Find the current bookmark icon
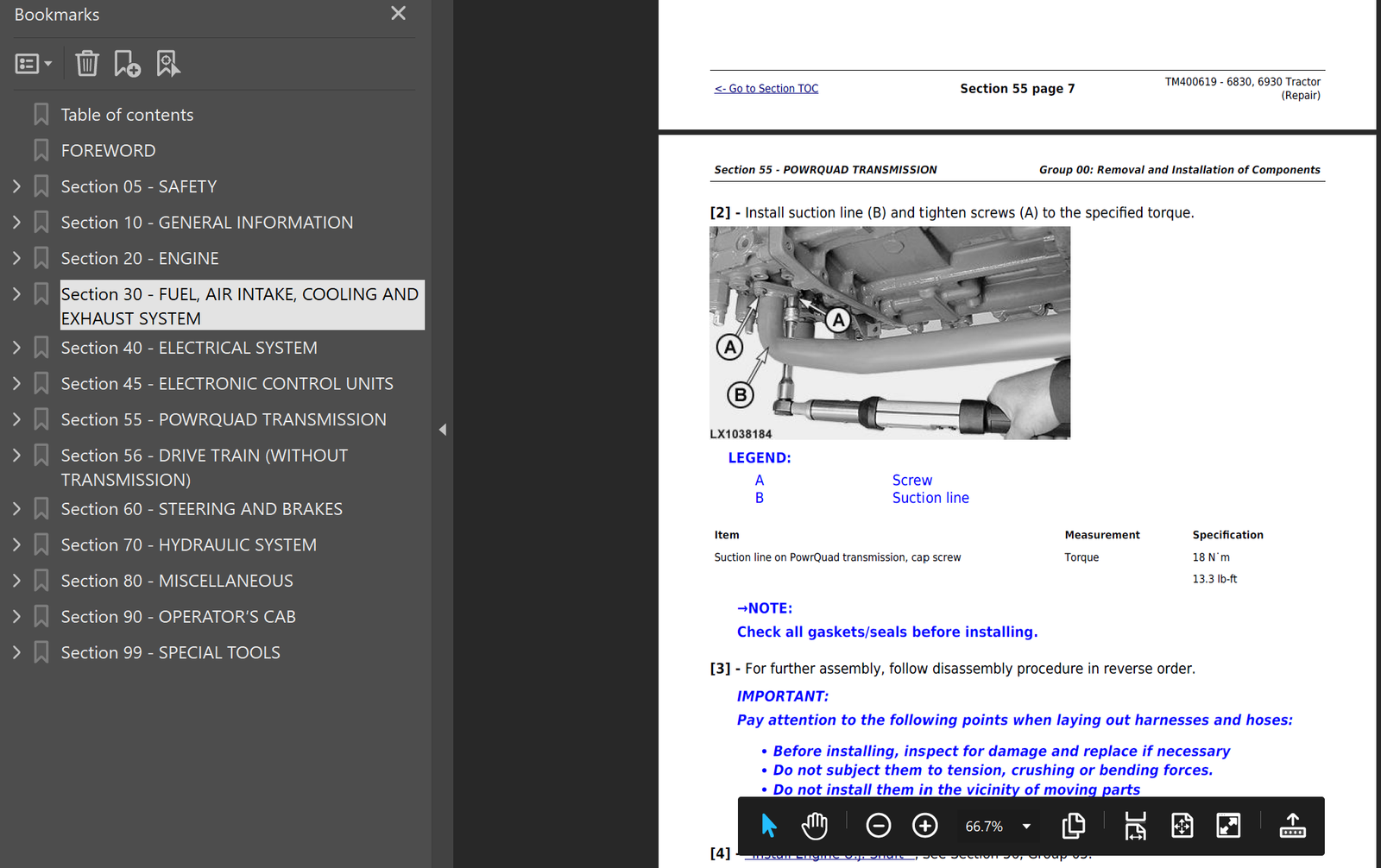The height and width of the screenshot is (868, 1381). [x=168, y=64]
